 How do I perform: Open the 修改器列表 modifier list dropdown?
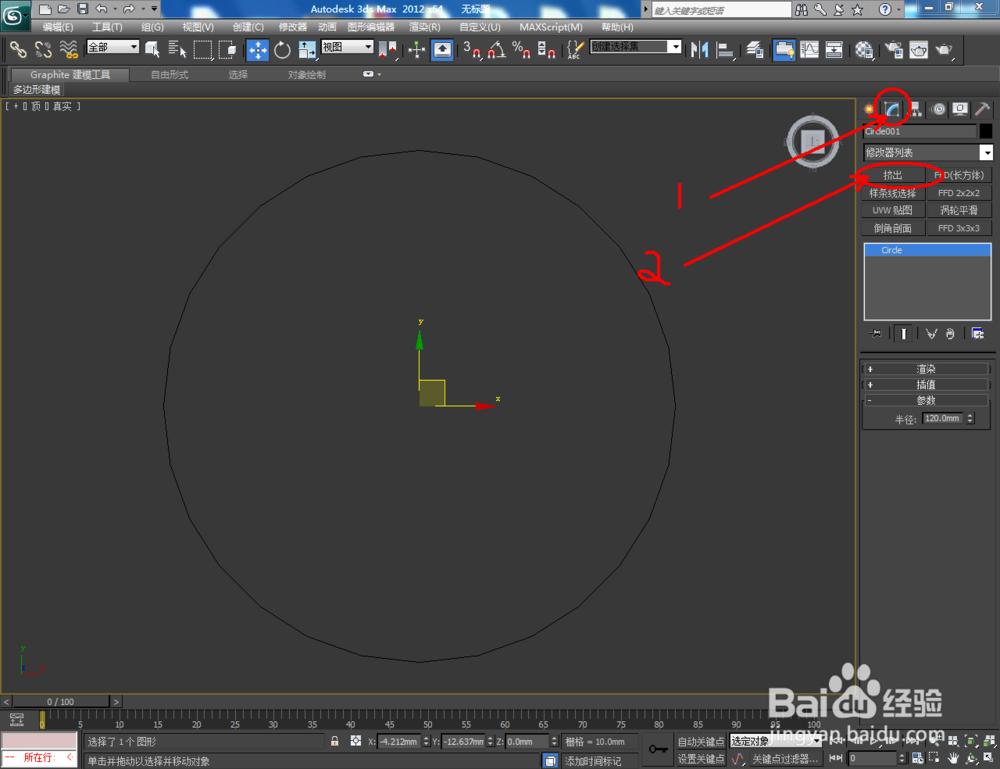point(928,152)
